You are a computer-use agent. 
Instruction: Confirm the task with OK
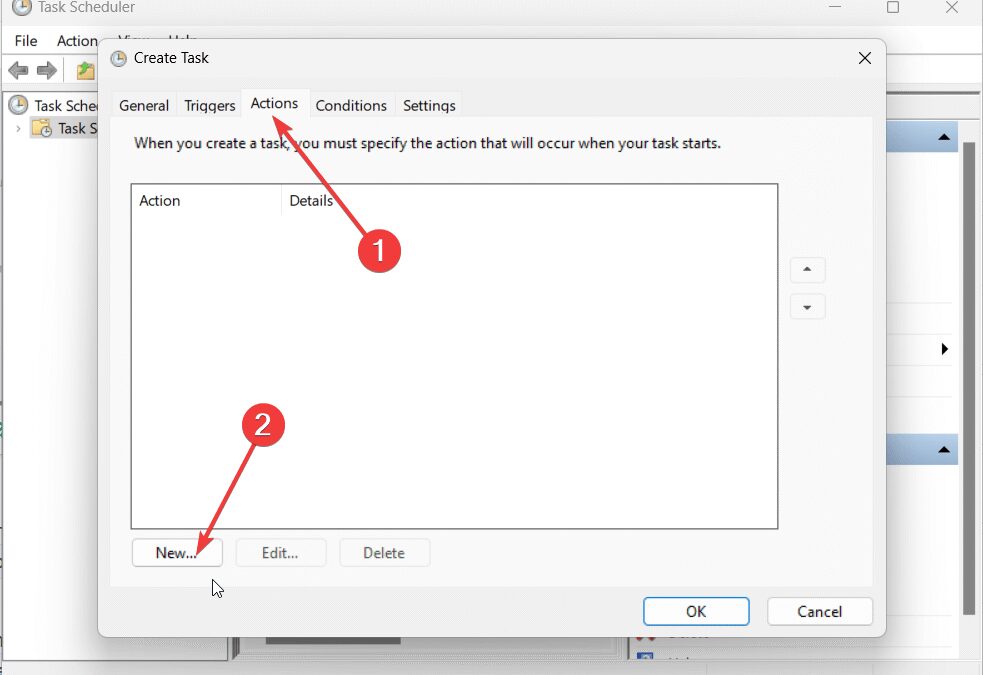pos(696,611)
